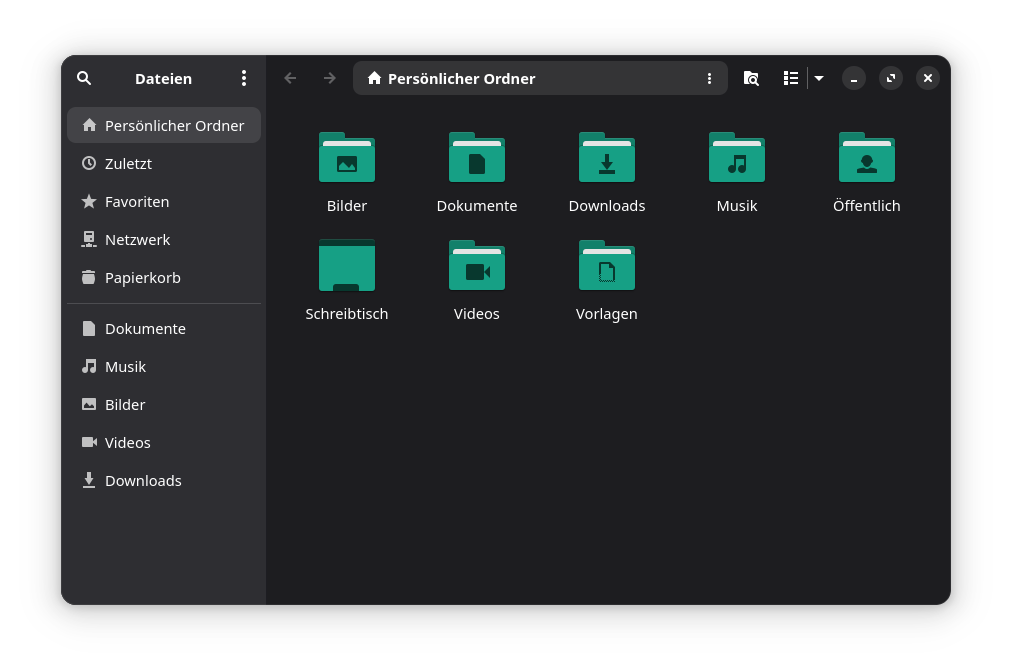Click the search magnifier icon in sidebar header
The height and width of the screenshot is (672, 1012).
click(x=84, y=78)
